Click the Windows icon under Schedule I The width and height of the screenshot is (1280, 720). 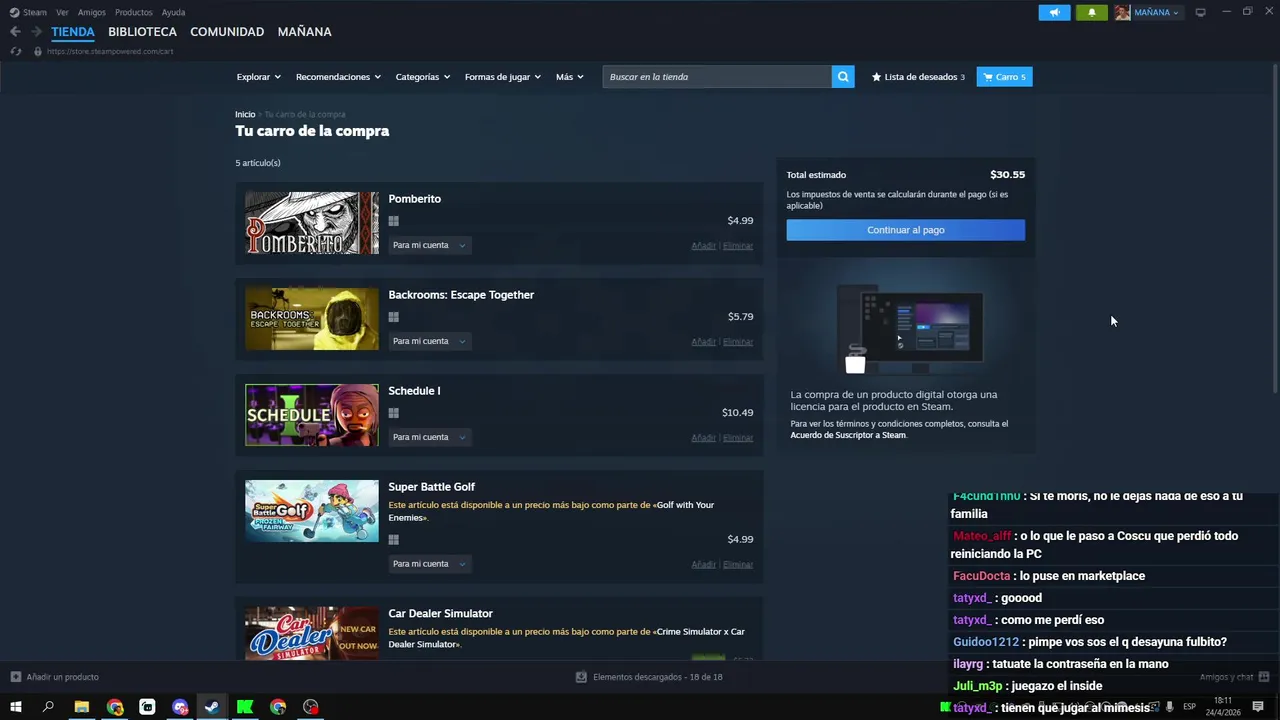tap(394, 414)
